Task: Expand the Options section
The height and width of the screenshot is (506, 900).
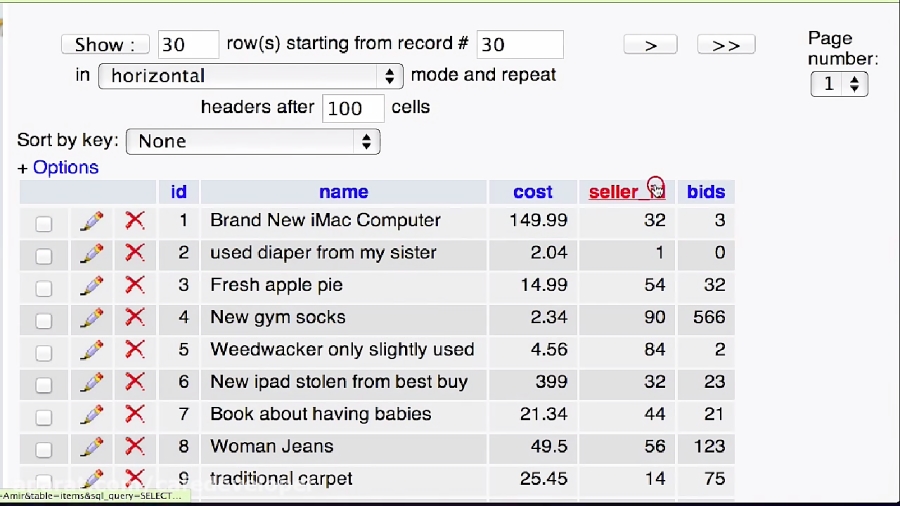Action: (58, 168)
